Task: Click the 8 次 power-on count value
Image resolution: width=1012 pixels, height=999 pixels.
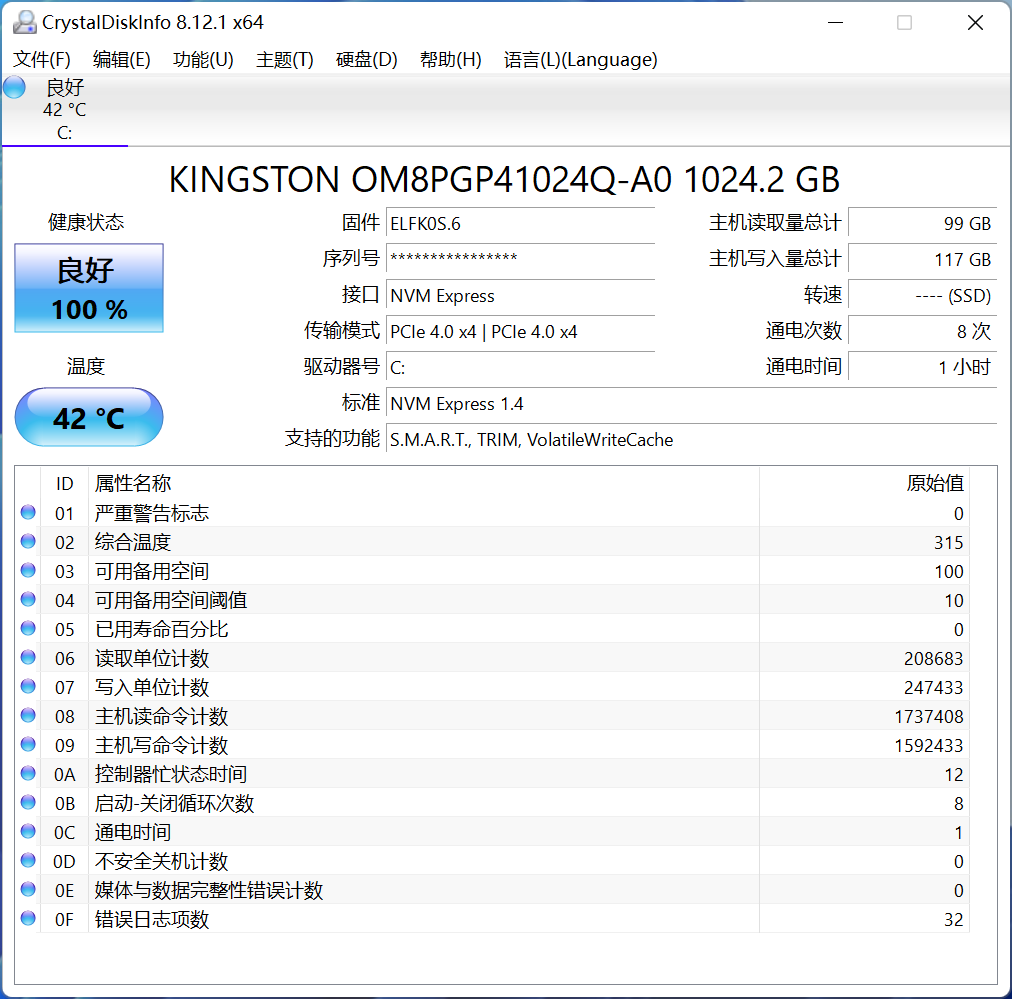Action: click(922, 332)
